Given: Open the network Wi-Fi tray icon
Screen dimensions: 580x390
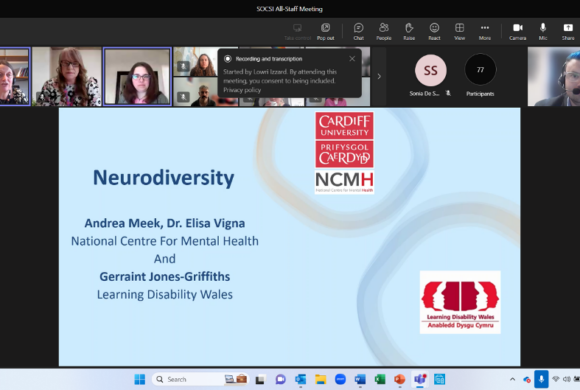Looking at the screenshot, I should [556, 379].
